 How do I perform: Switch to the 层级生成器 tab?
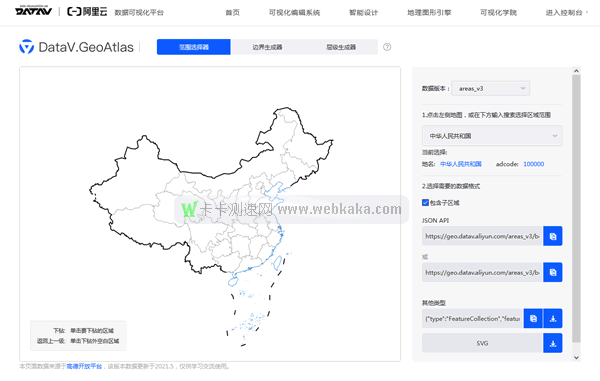(341, 47)
